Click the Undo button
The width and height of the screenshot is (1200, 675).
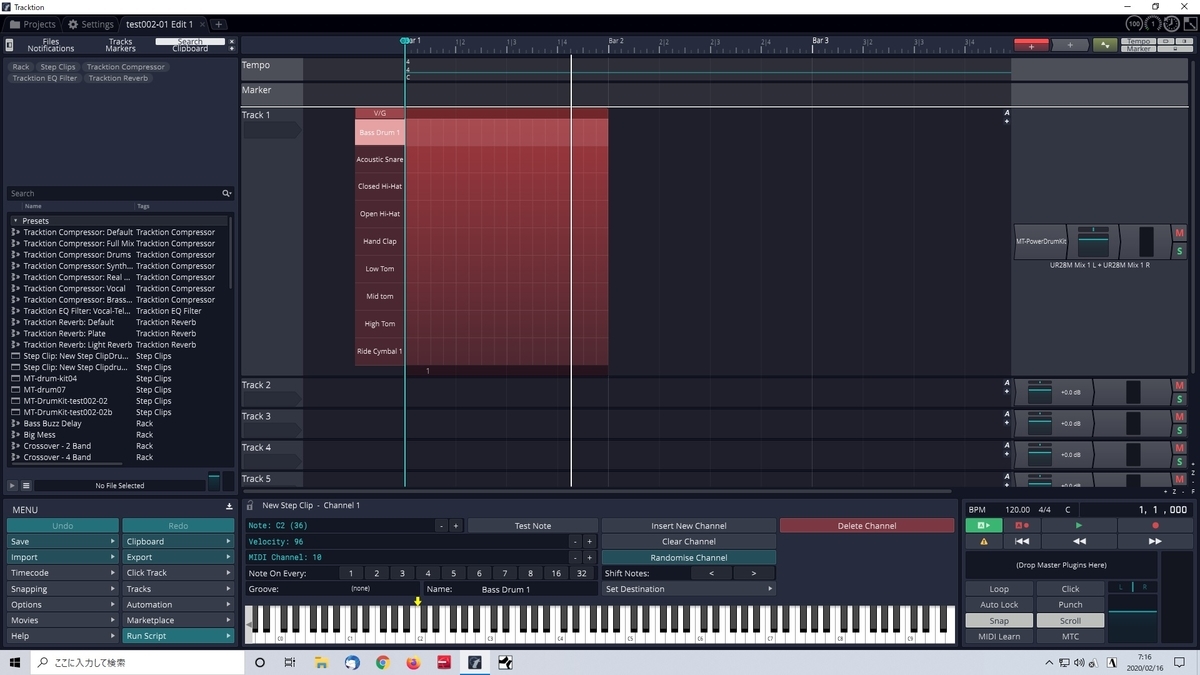(x=62, y=525)
